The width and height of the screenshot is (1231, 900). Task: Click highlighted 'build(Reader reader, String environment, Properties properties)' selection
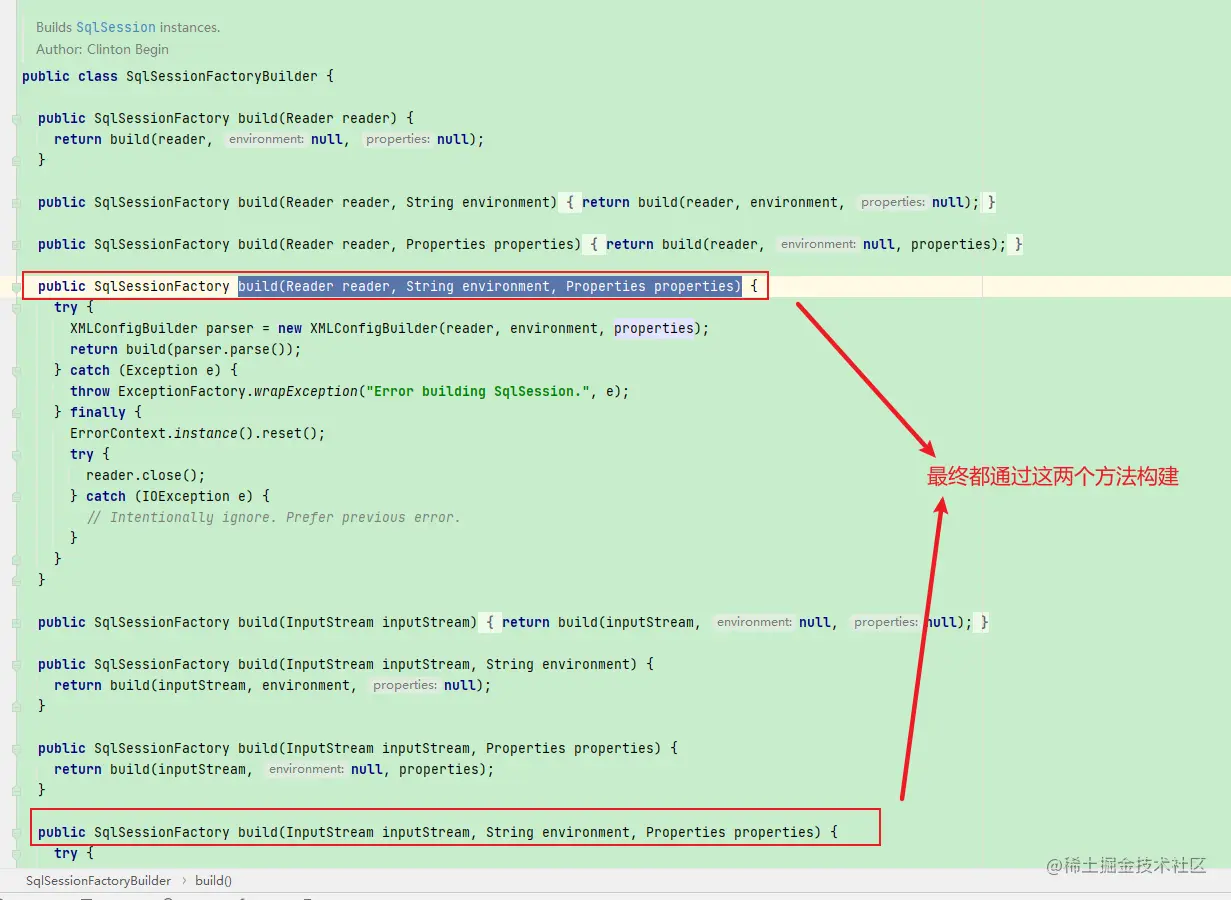[x=490, y=286]
